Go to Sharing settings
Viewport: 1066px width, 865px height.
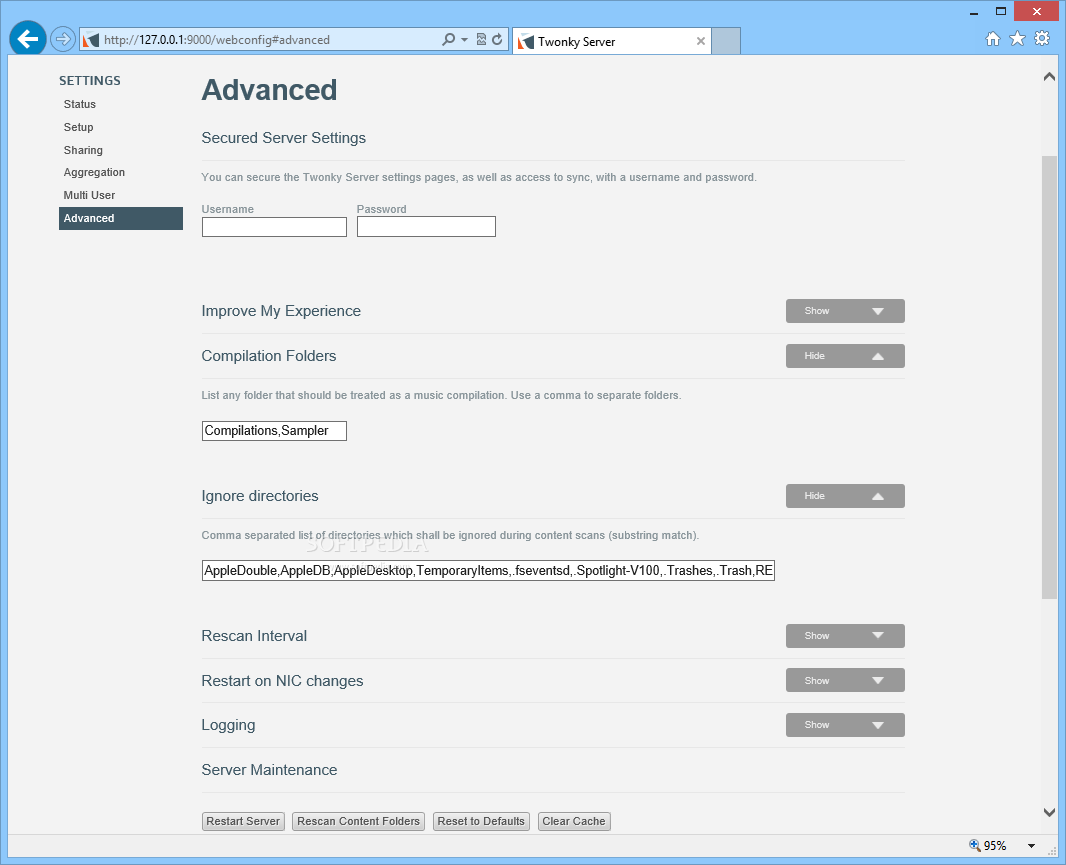coord(83,150)
